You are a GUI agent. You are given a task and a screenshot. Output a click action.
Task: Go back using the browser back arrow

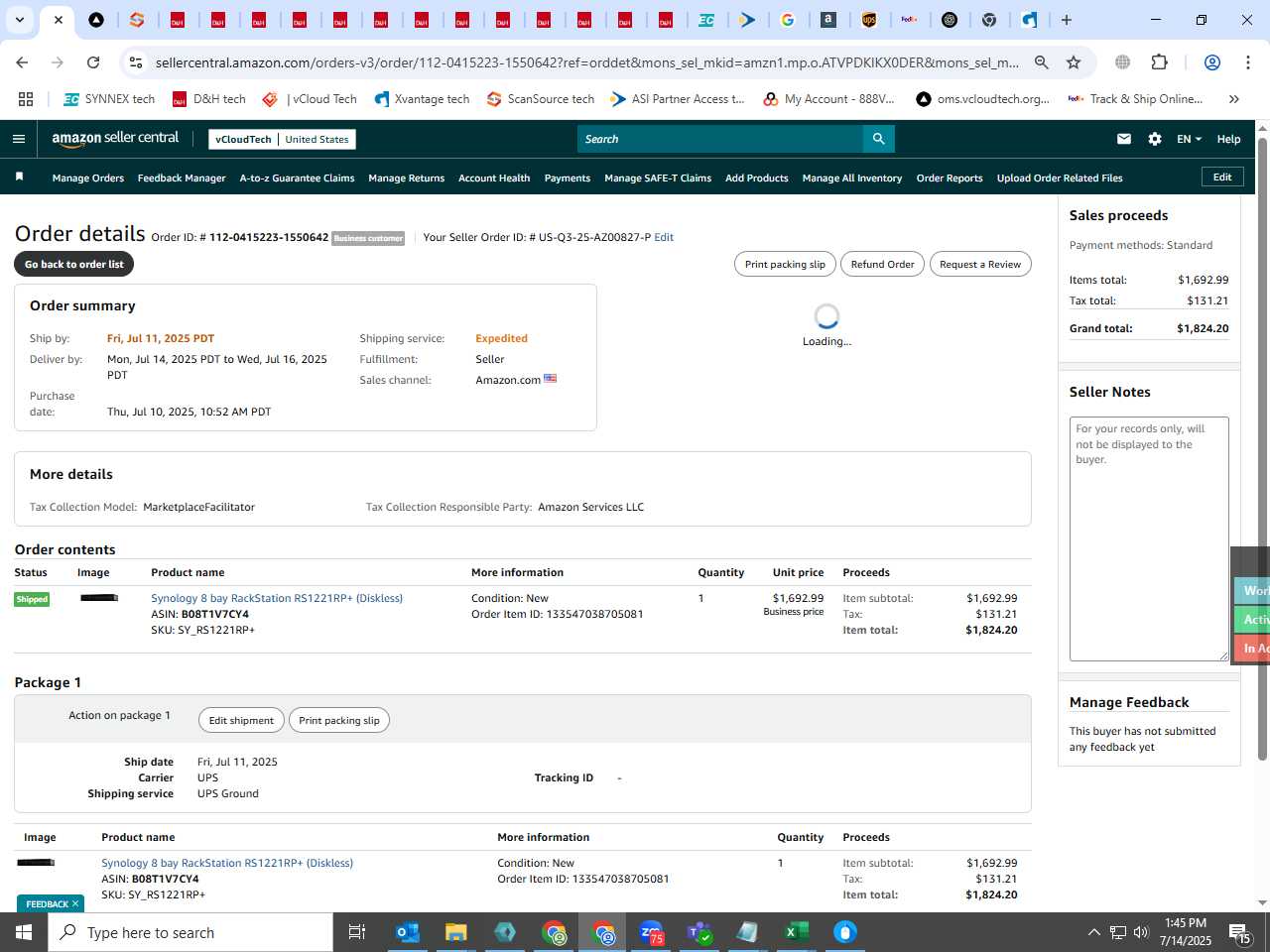pyautogui.click(x=22, y=62)
